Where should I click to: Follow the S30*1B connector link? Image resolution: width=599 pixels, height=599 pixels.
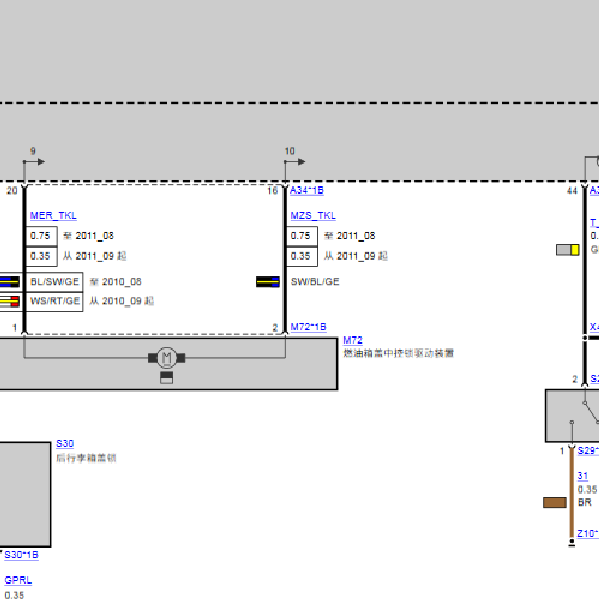click(21, 555)
